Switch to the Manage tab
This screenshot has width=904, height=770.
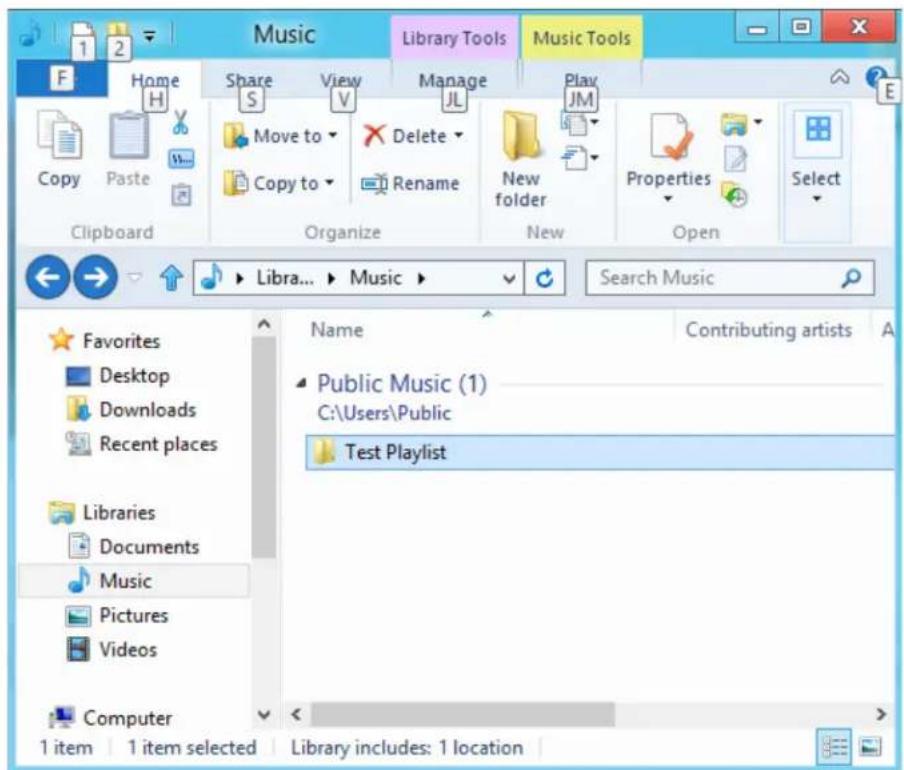(453, 80)
